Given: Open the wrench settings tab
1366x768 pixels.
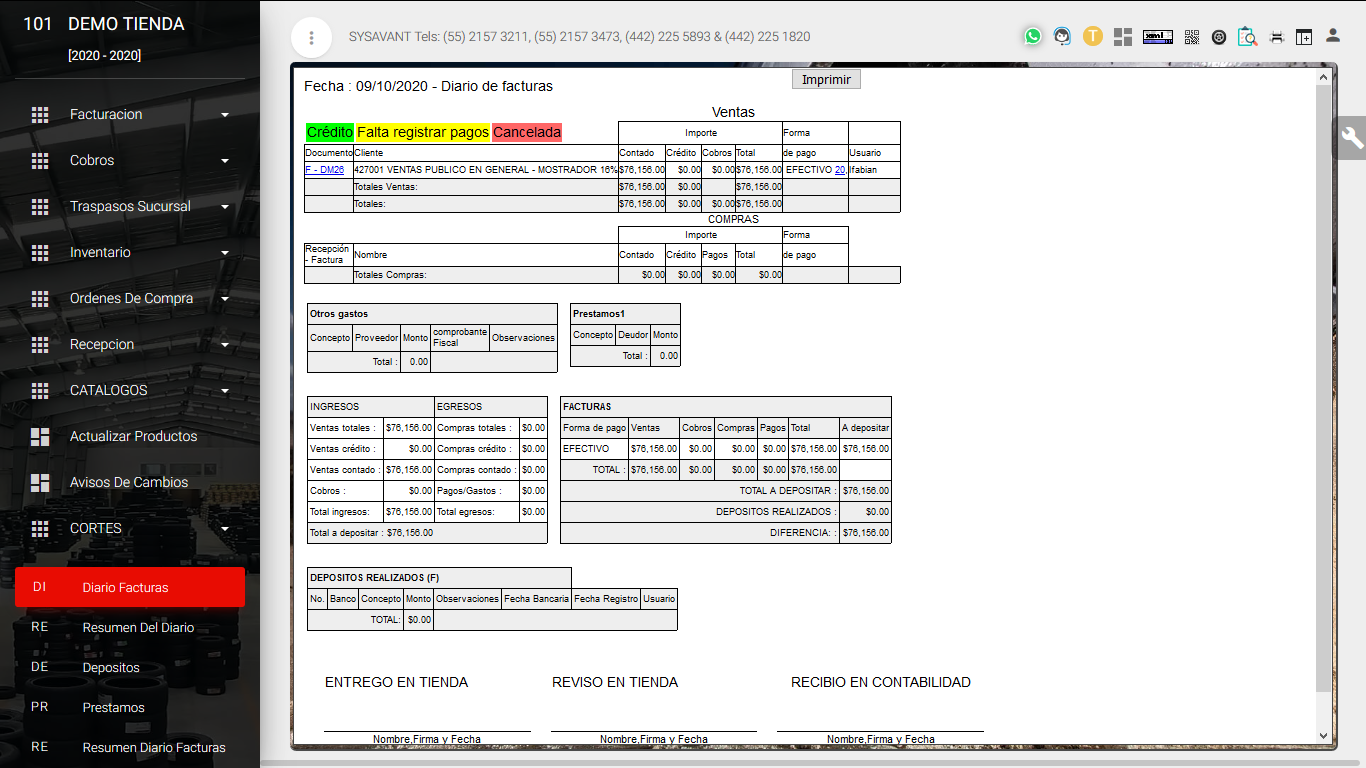Looking at the screenshot, I should point(1352,138).
